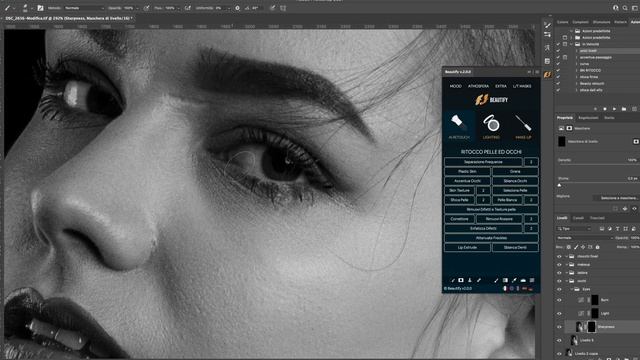
Task: Toggle checkmark of curva action
Action: click(558, 64)
